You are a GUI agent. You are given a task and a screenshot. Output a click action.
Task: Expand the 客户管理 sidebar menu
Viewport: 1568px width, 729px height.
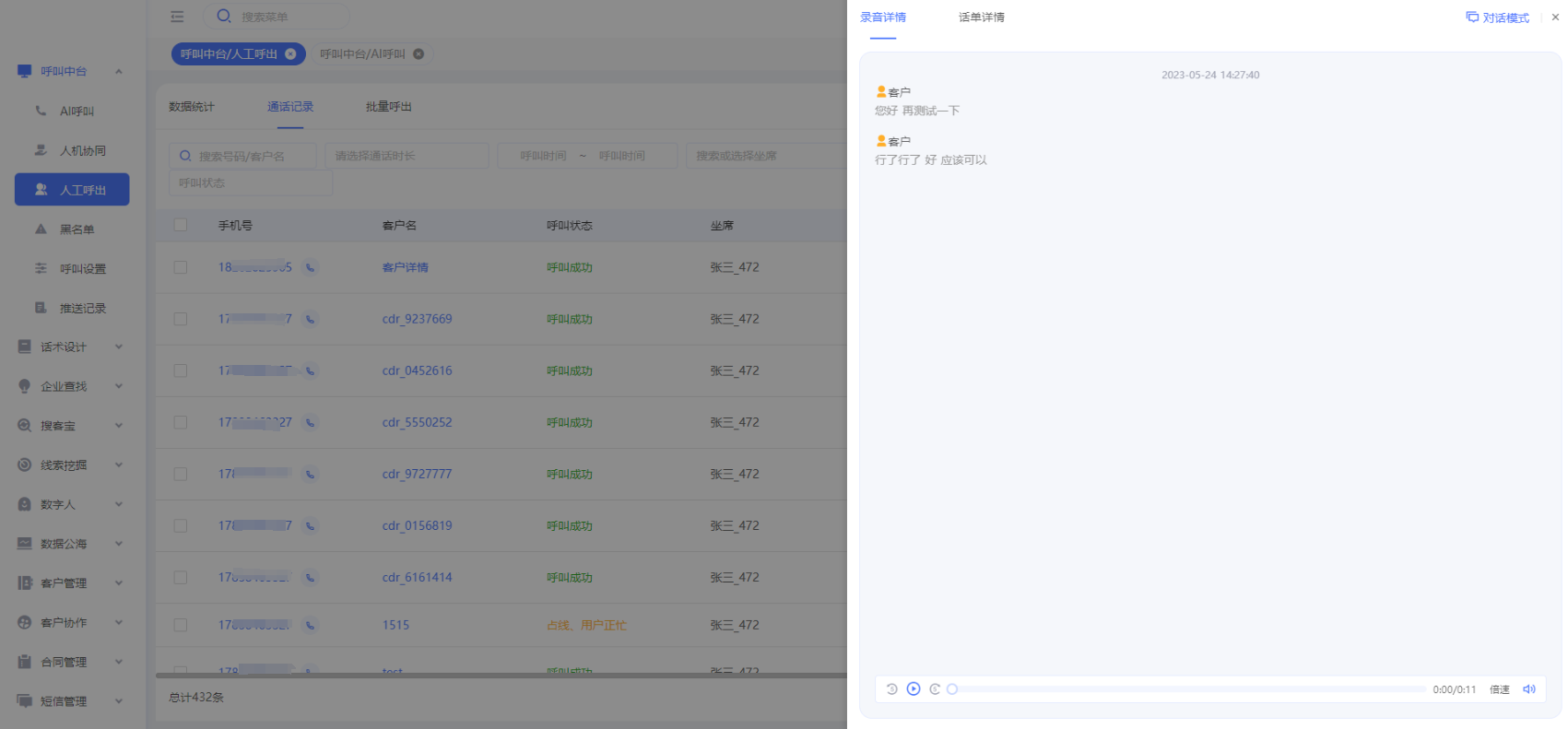[70, 582]
